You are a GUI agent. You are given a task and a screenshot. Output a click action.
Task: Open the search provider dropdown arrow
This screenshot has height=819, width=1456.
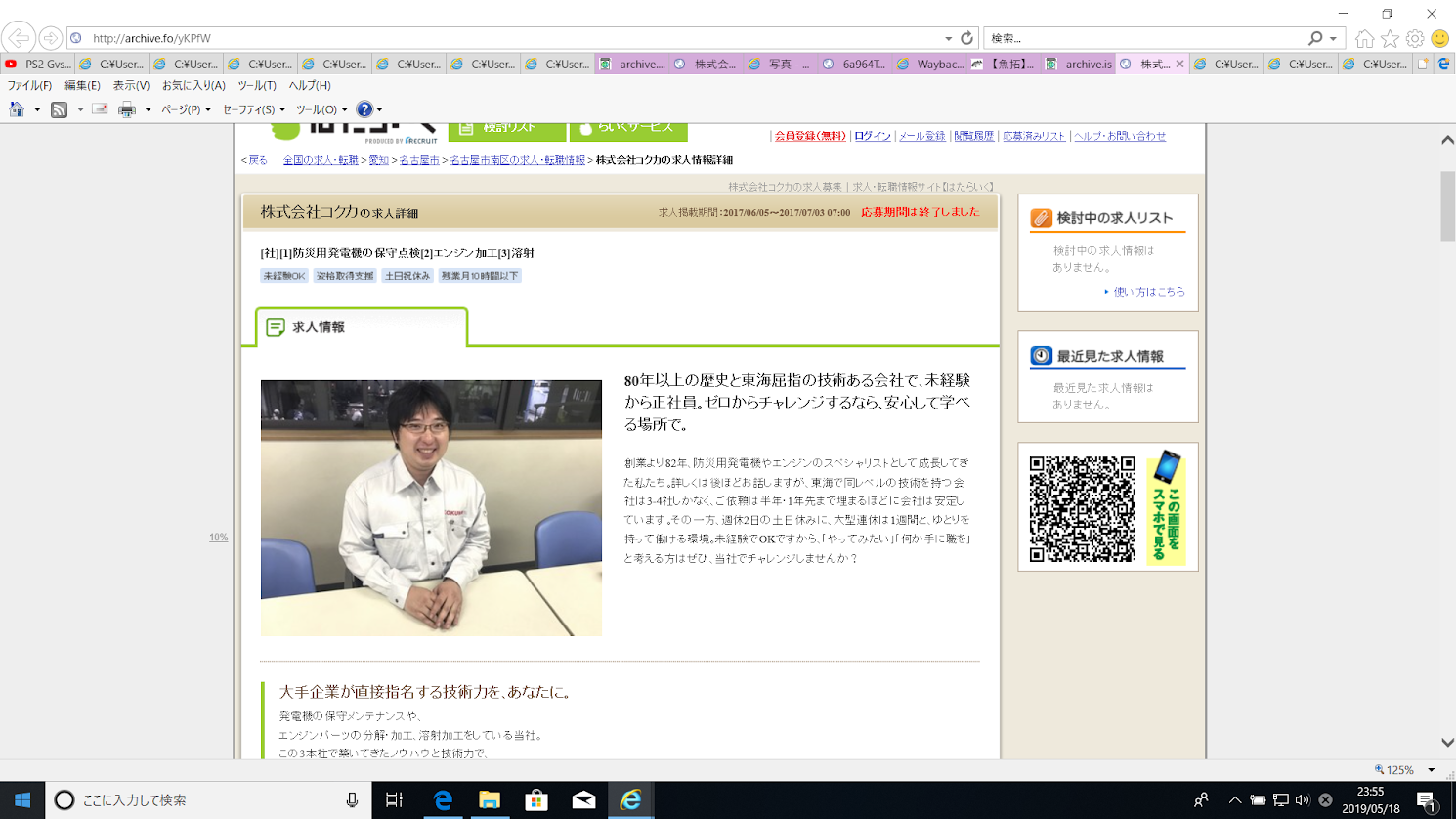1333,38
